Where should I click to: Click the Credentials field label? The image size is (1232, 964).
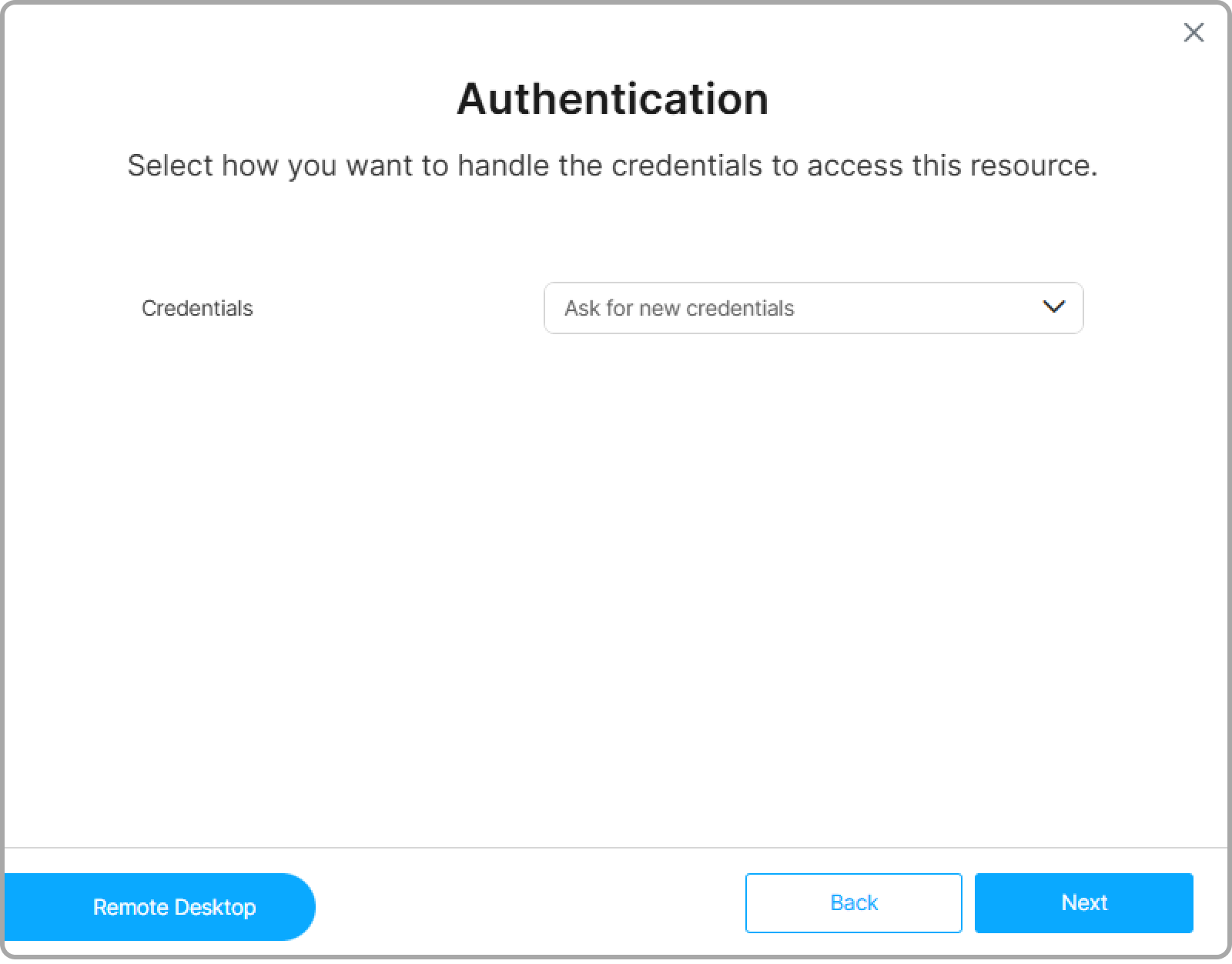pyautogui.click(x=197, y=308)
